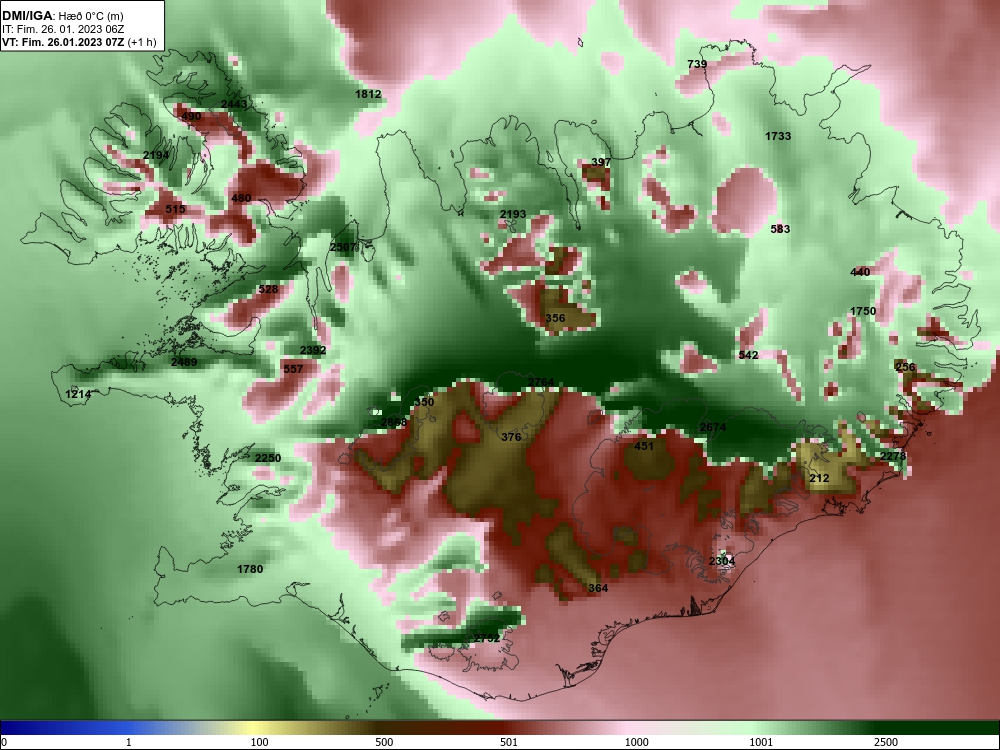Click the map value 2752

click(x=487, y=638)
